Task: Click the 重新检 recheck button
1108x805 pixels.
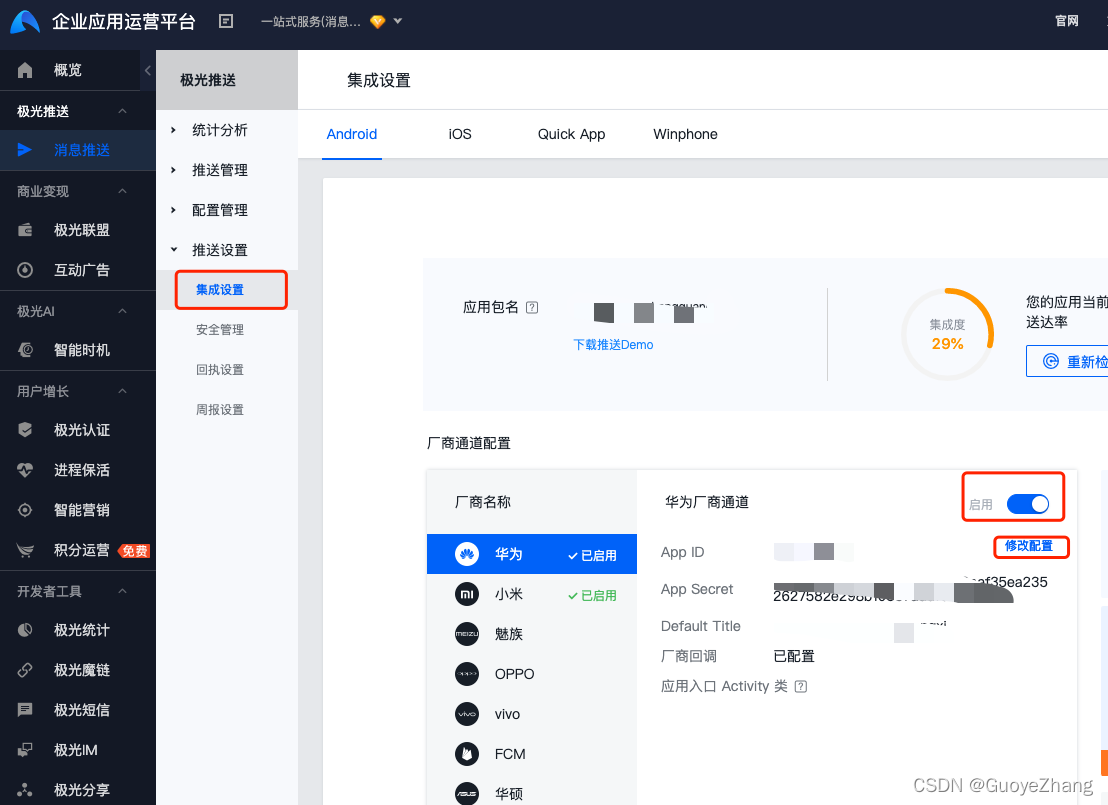Action: click(x=1067, y=361)
